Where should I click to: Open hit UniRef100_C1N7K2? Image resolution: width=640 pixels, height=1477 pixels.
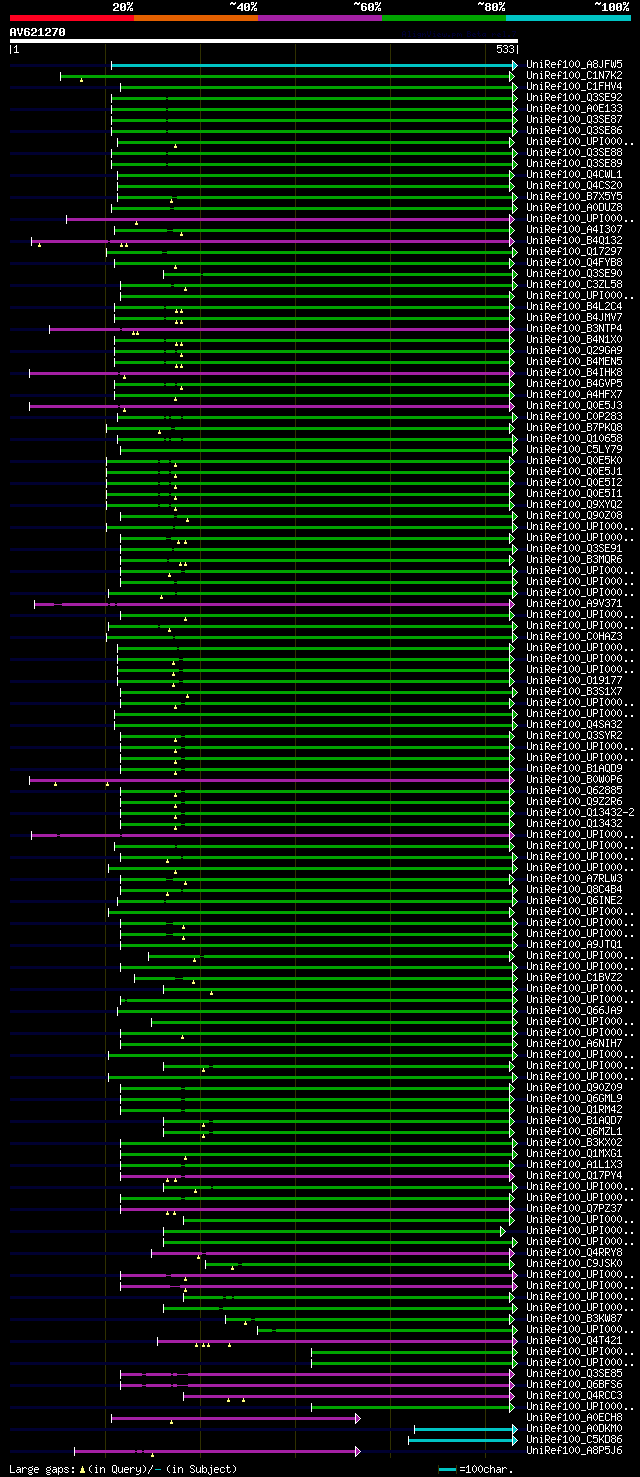tap(574, 75)
